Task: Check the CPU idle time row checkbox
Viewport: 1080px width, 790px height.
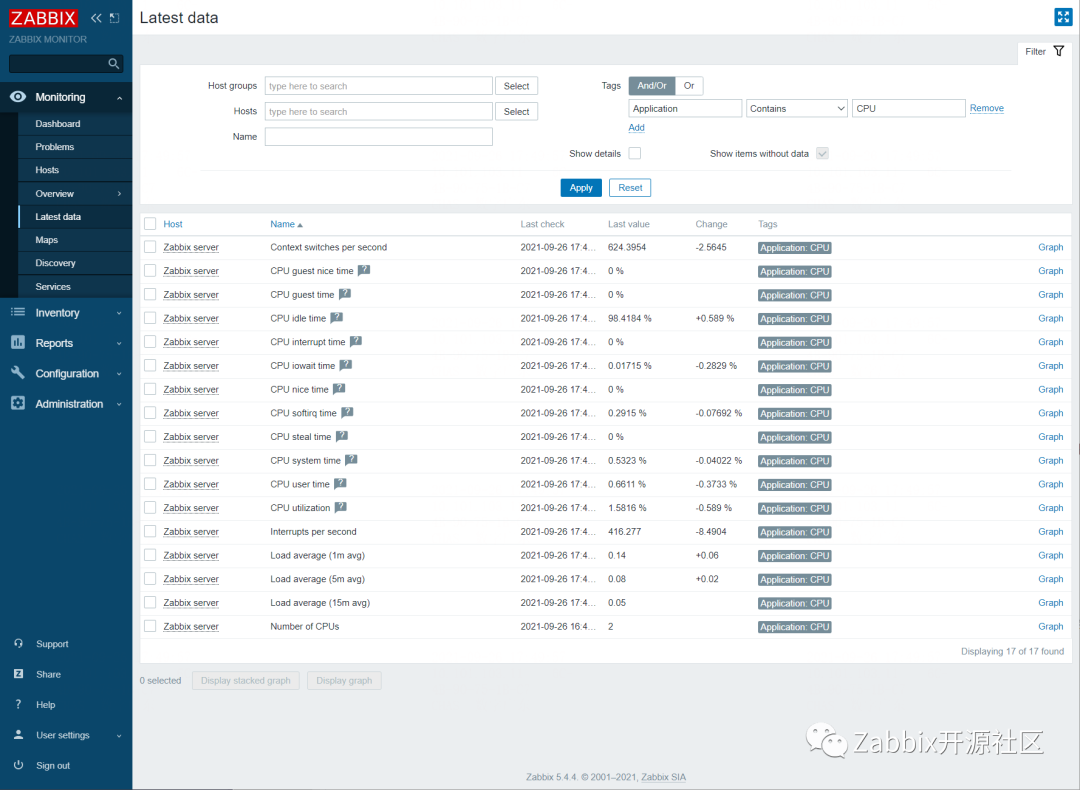Action: coord(150,318)
